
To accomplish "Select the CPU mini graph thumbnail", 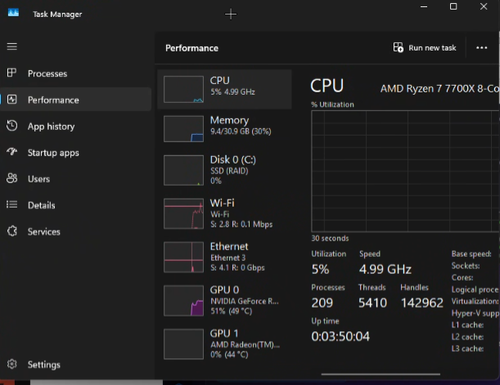I will pyautogui.click(x=184, y=89).
